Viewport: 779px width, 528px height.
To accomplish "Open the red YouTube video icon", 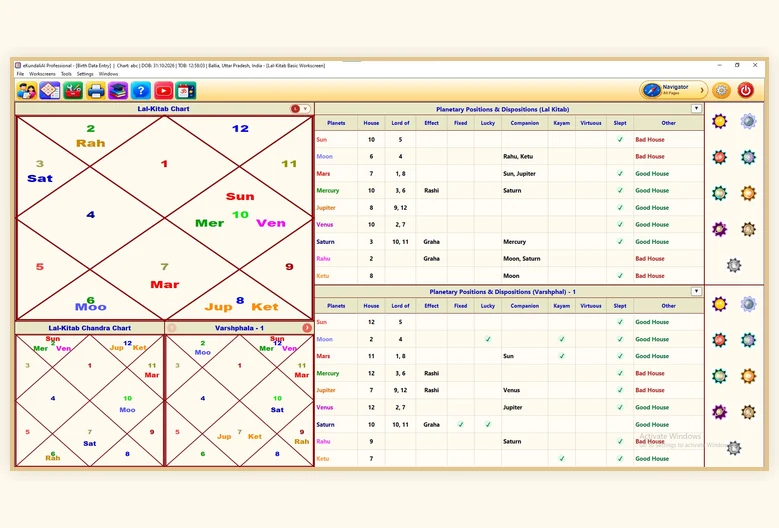I will (163, 90).
